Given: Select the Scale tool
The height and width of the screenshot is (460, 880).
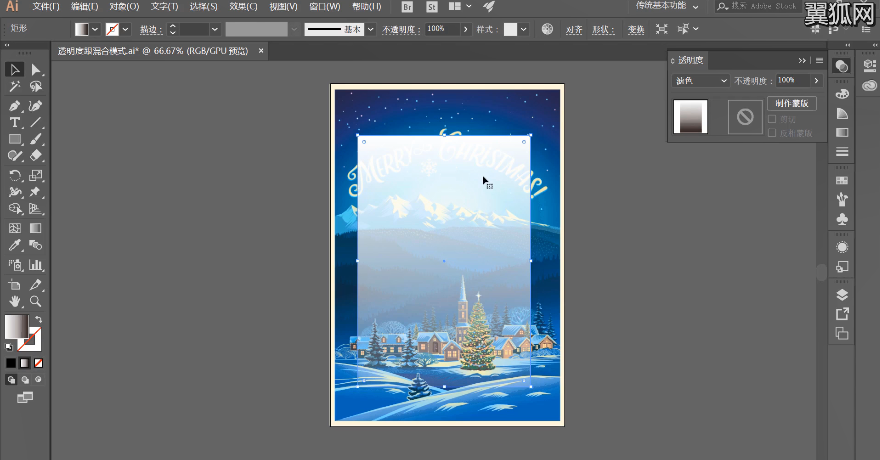Looking at the screenshot, I should click(35, 175).
